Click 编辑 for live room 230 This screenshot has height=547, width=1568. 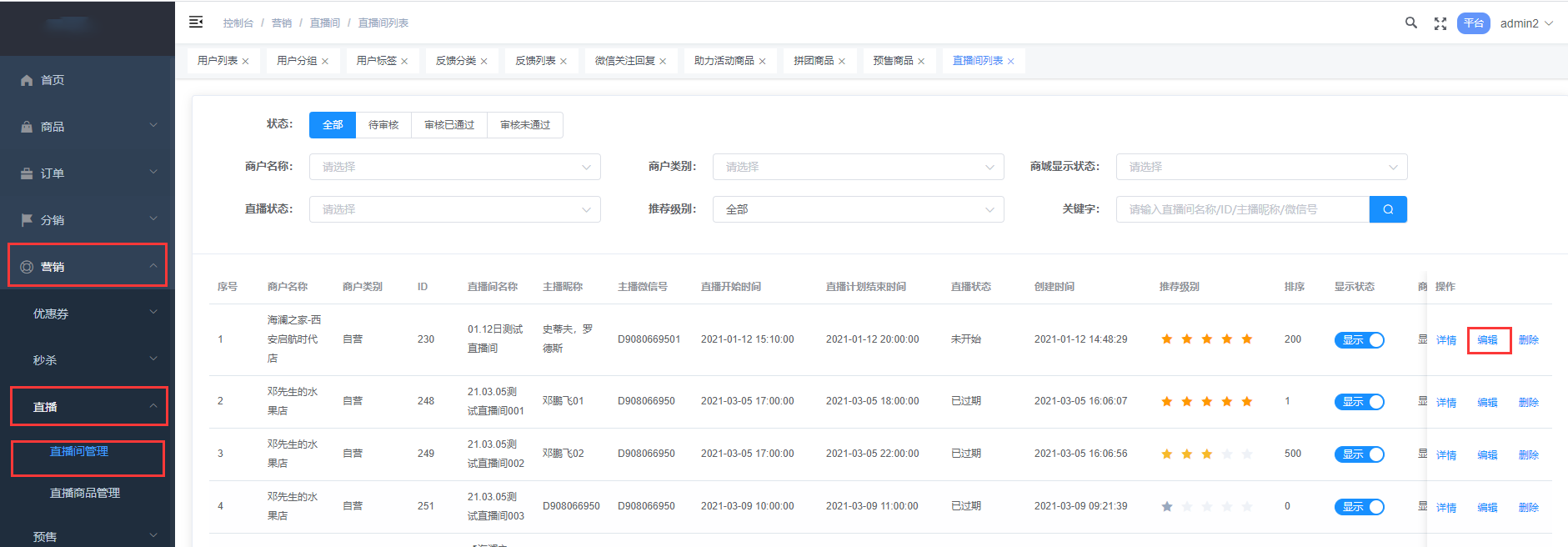[1487, 340]
